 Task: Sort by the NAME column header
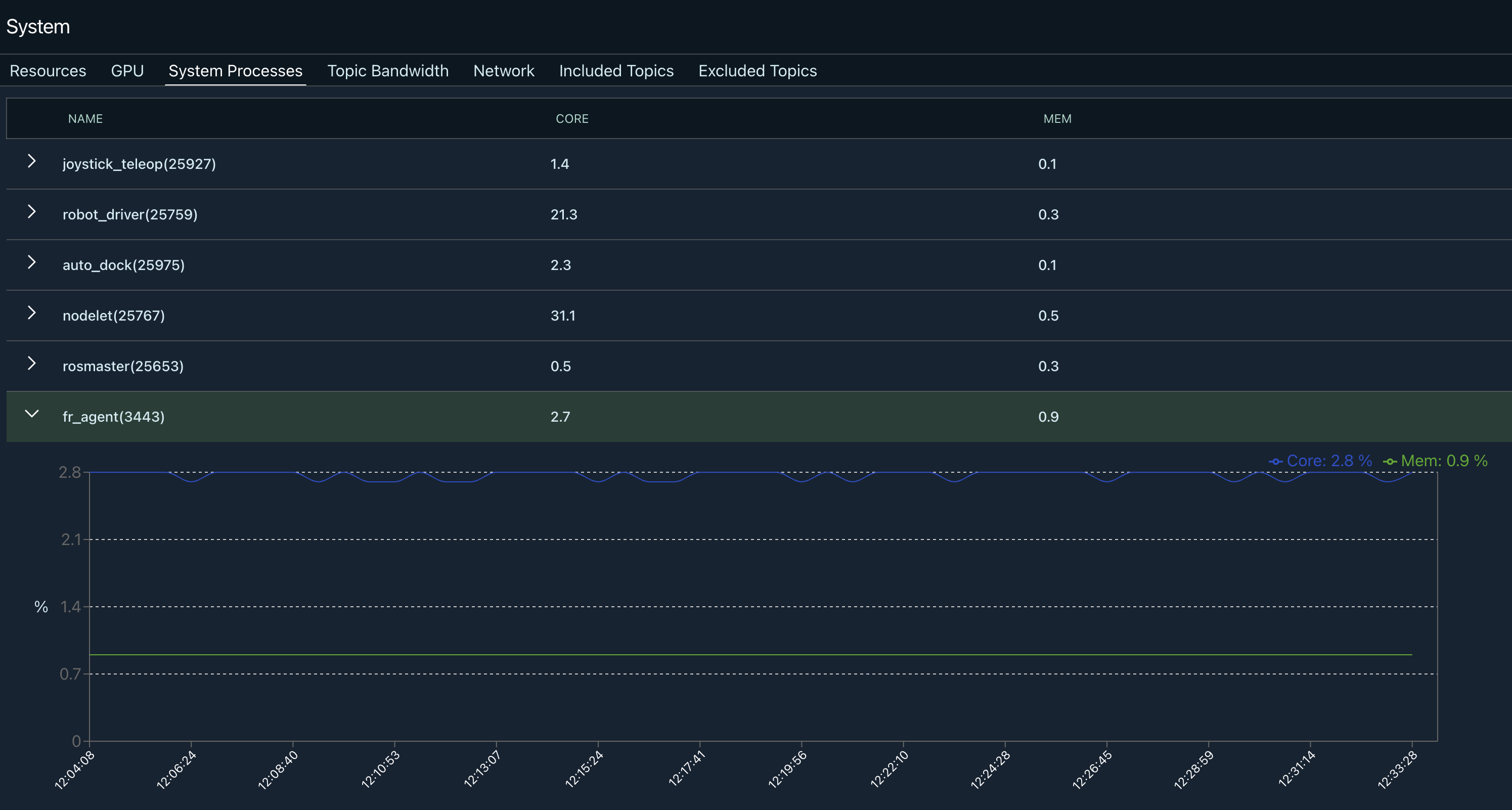pos(85,118)
